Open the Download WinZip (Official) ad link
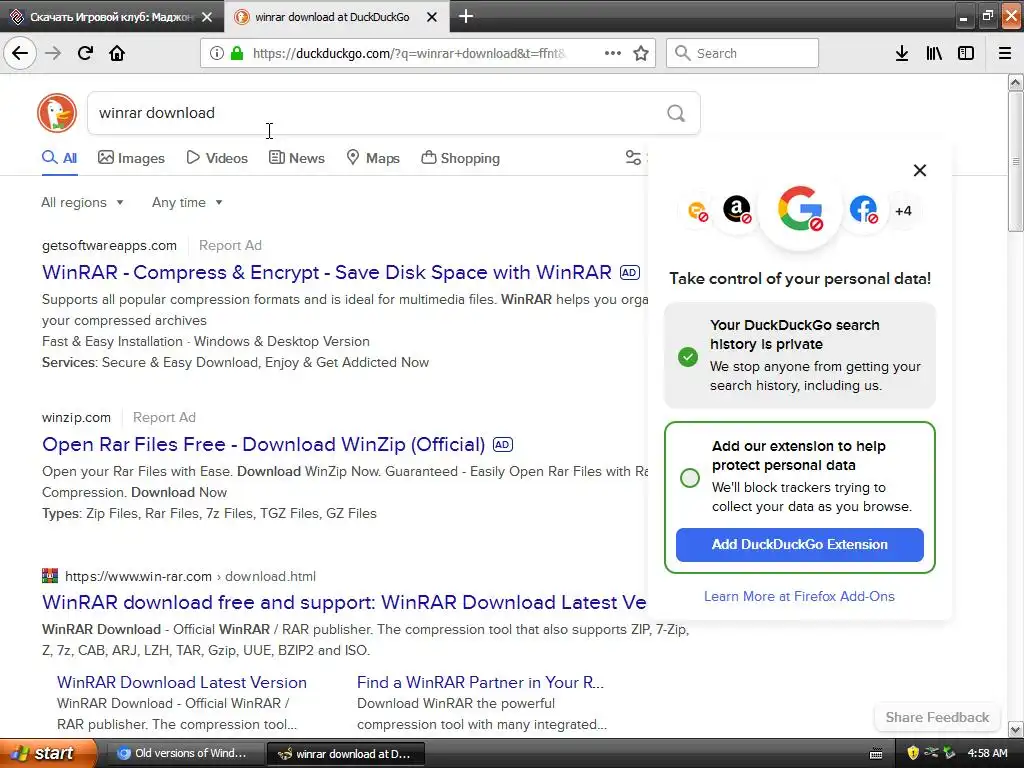 [x=264, y=444]
